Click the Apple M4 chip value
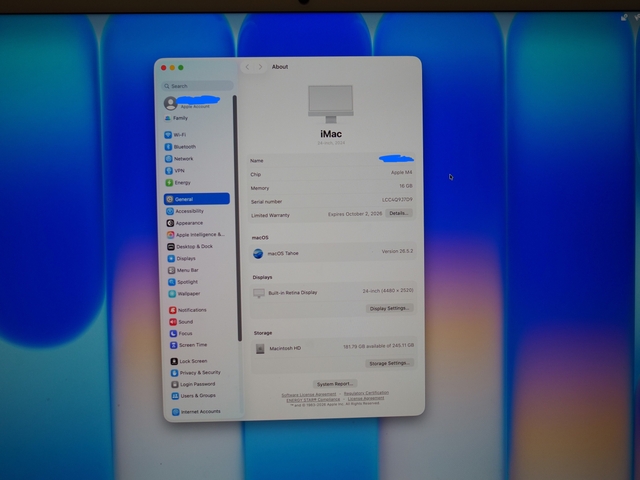This screenshot has width=640, height=480. click(x=401, y=172)
